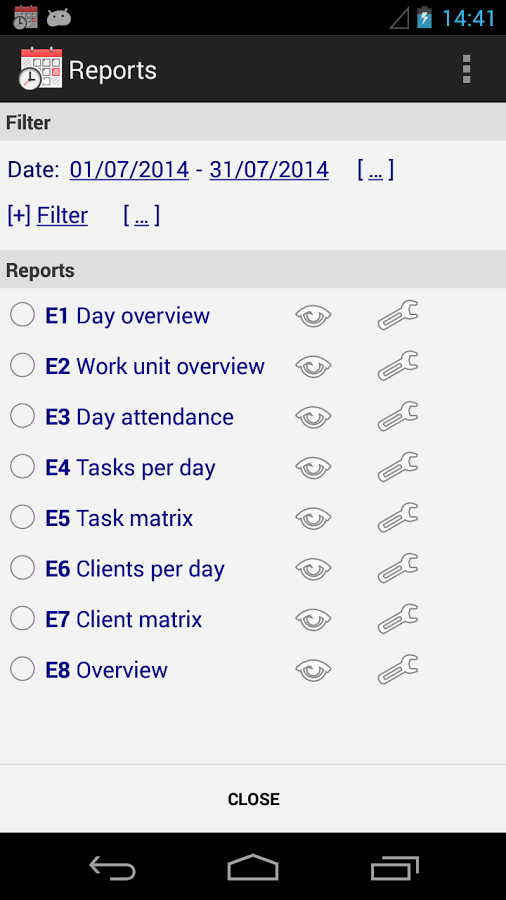Select the E1 Day overview radio button
The width and height of the screenshot is (506, 900).
click(x=22, y=315)
